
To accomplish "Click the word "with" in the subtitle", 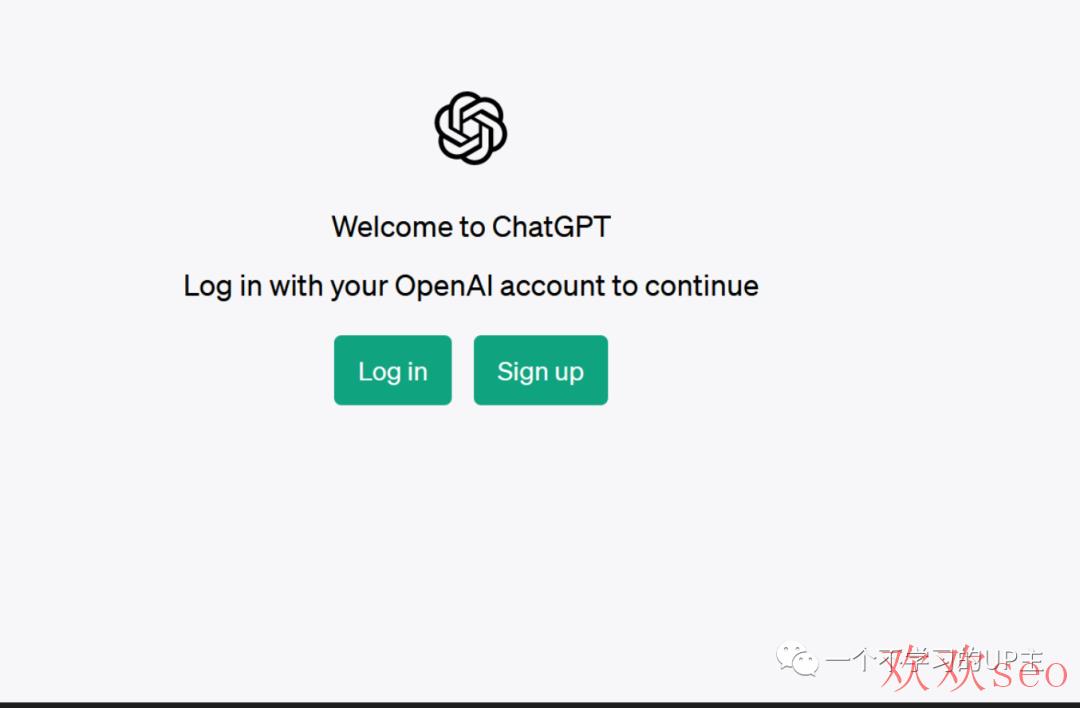I will (296, 286).
